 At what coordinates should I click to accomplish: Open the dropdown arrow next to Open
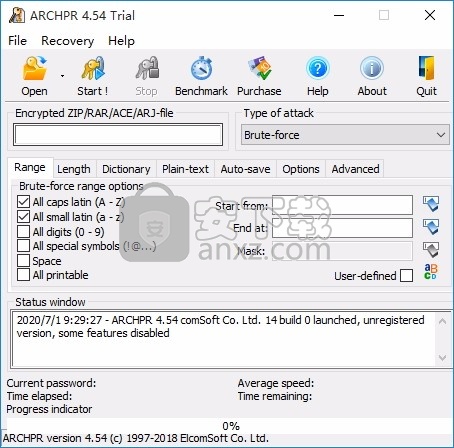[62, 76]
